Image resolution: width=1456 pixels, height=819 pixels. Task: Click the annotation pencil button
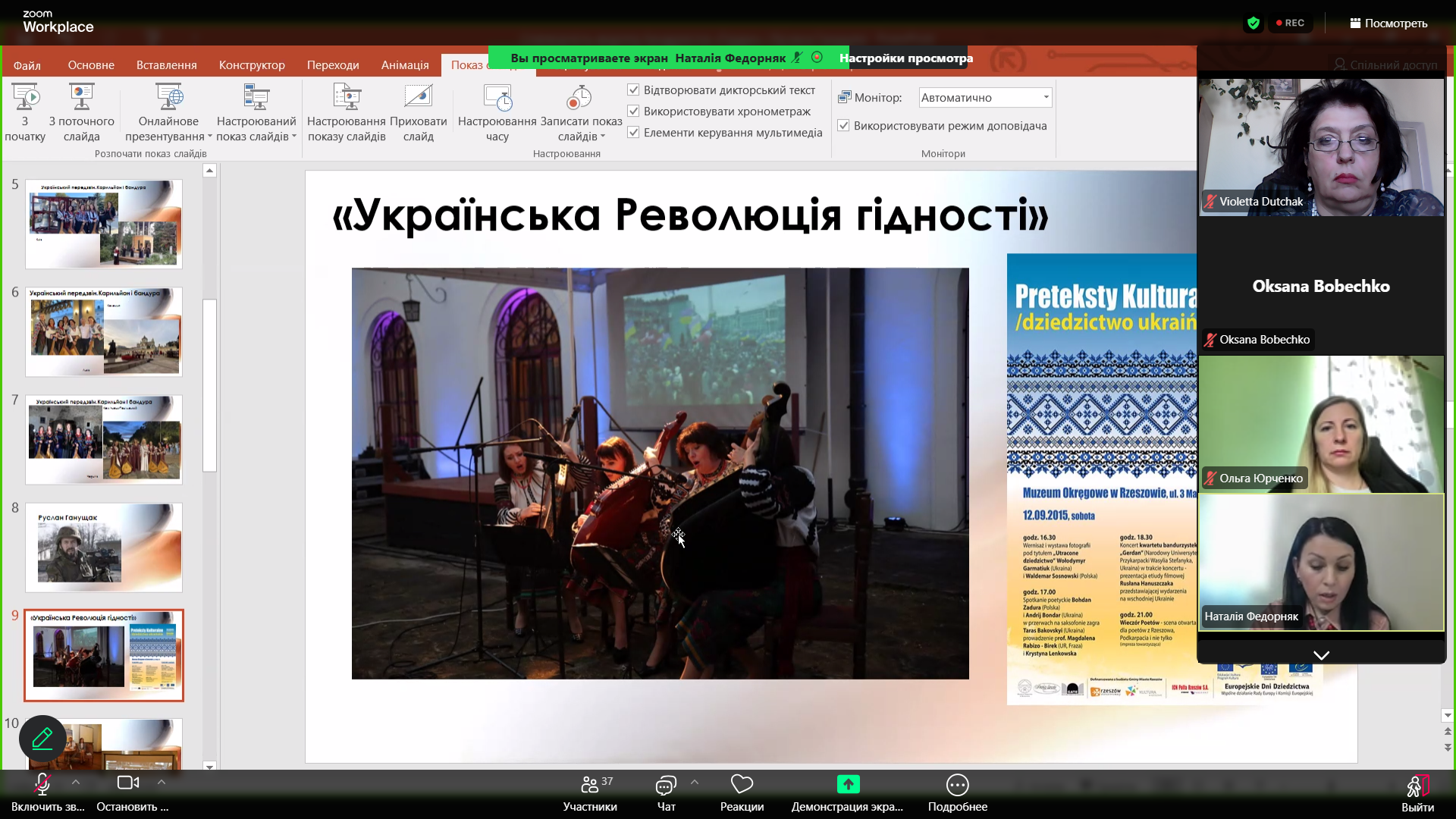point(42,739)
